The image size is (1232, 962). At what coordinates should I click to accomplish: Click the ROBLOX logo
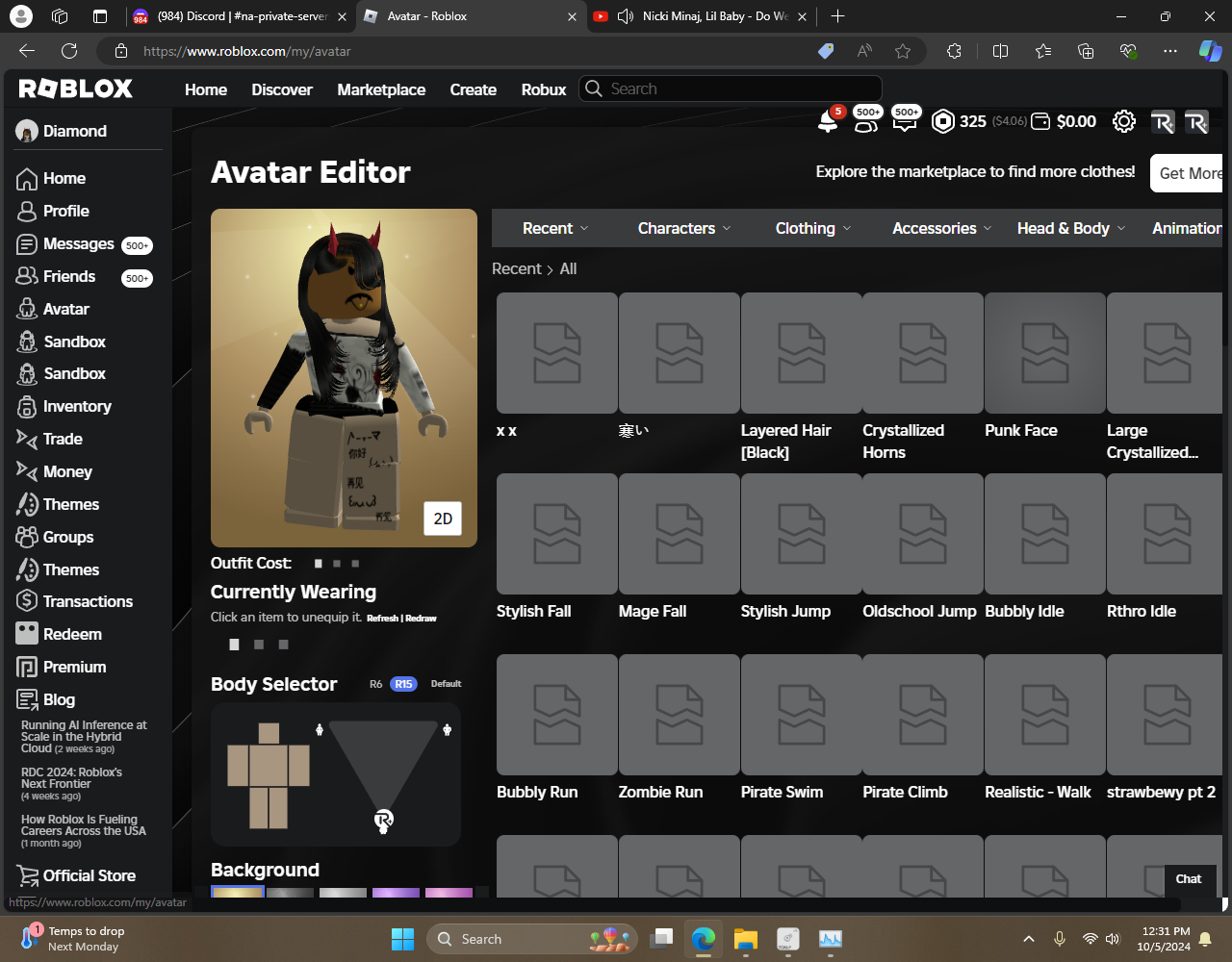(x=76, y=89)
